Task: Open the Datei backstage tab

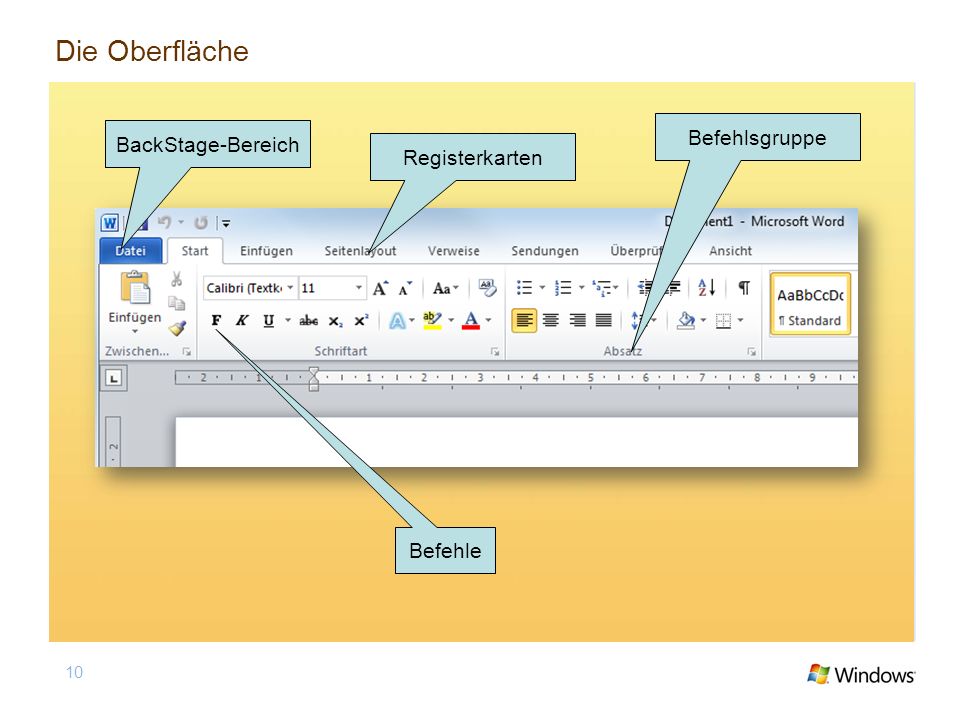Action: tap(130, 251)
